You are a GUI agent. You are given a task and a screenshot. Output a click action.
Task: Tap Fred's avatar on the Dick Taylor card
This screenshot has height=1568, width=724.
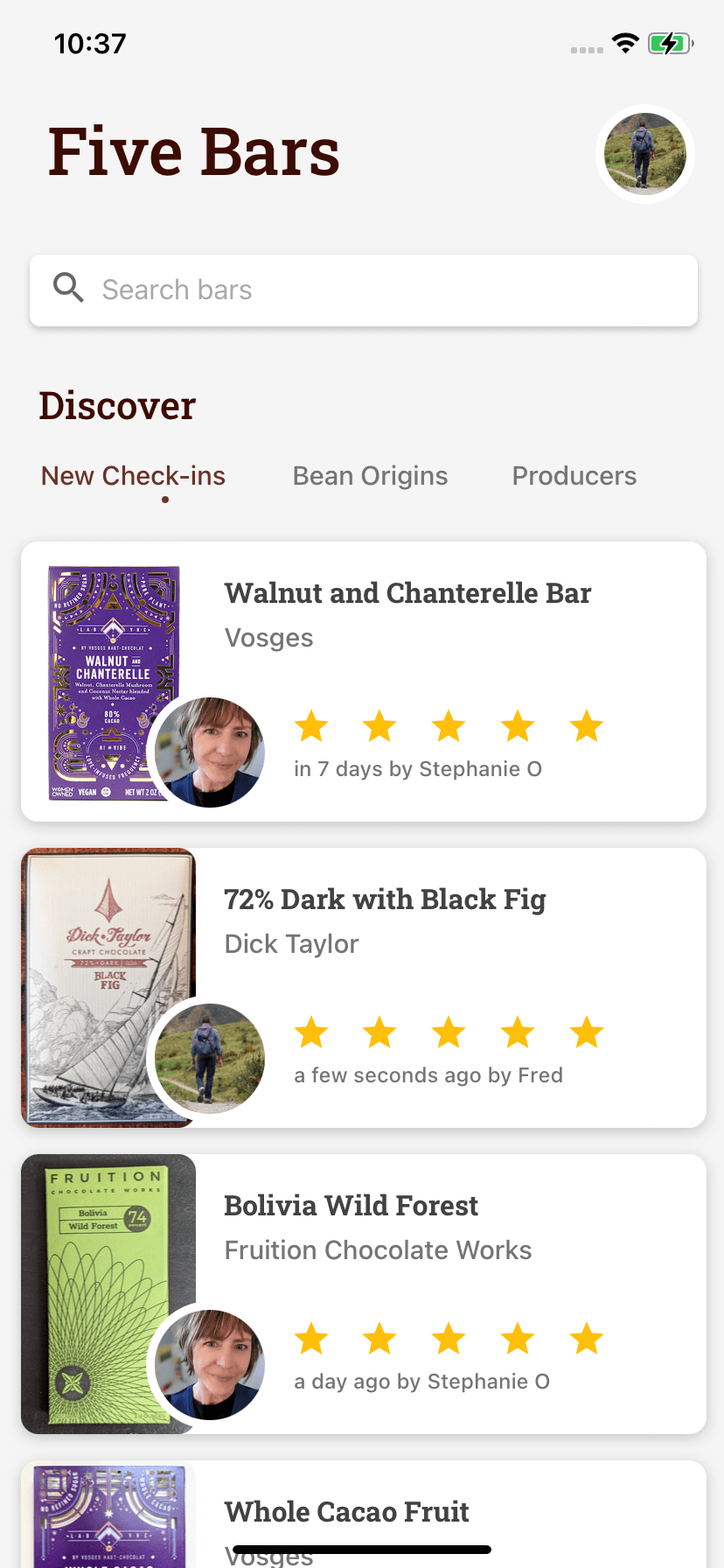coord(209,1058)
